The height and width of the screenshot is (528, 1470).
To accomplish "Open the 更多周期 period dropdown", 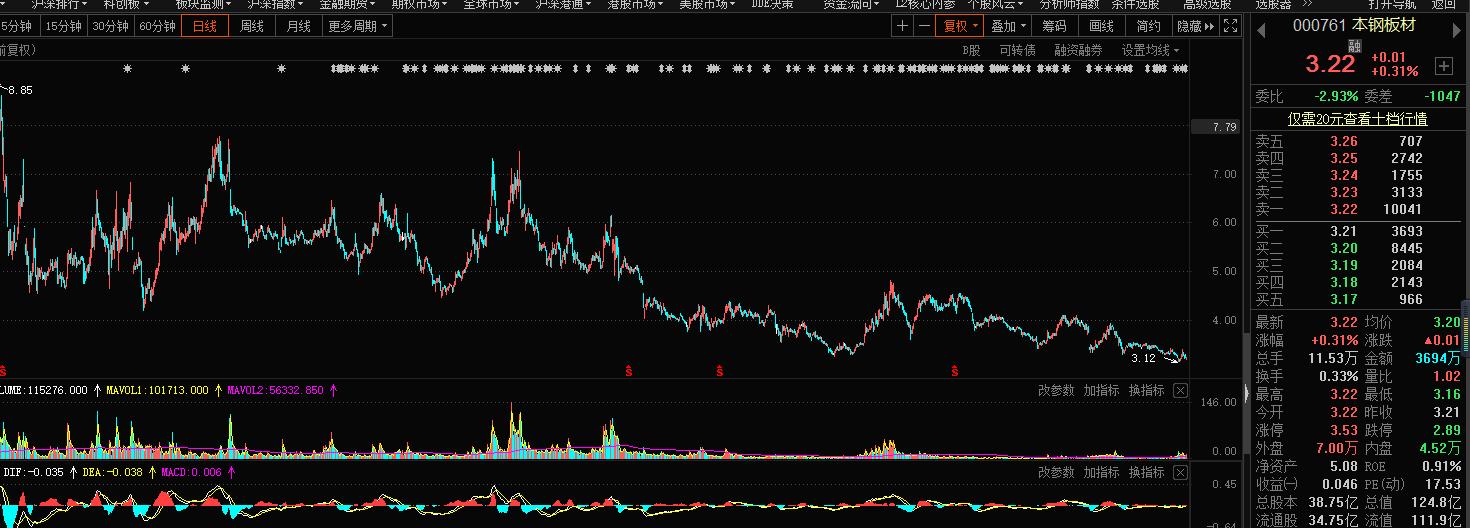I will click(x=357, y=26).
